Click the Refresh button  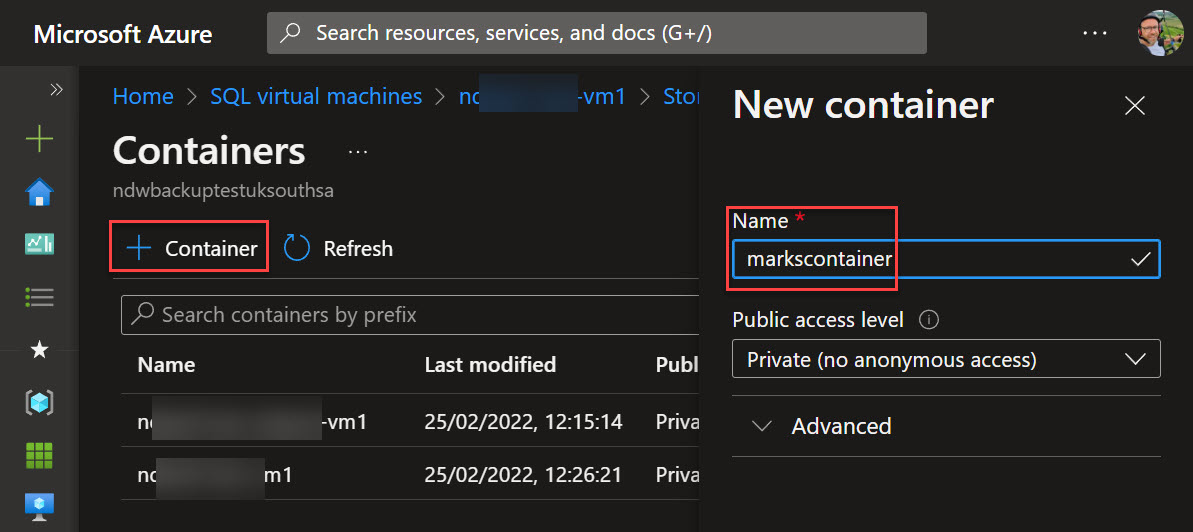click(x=339, y=248)
